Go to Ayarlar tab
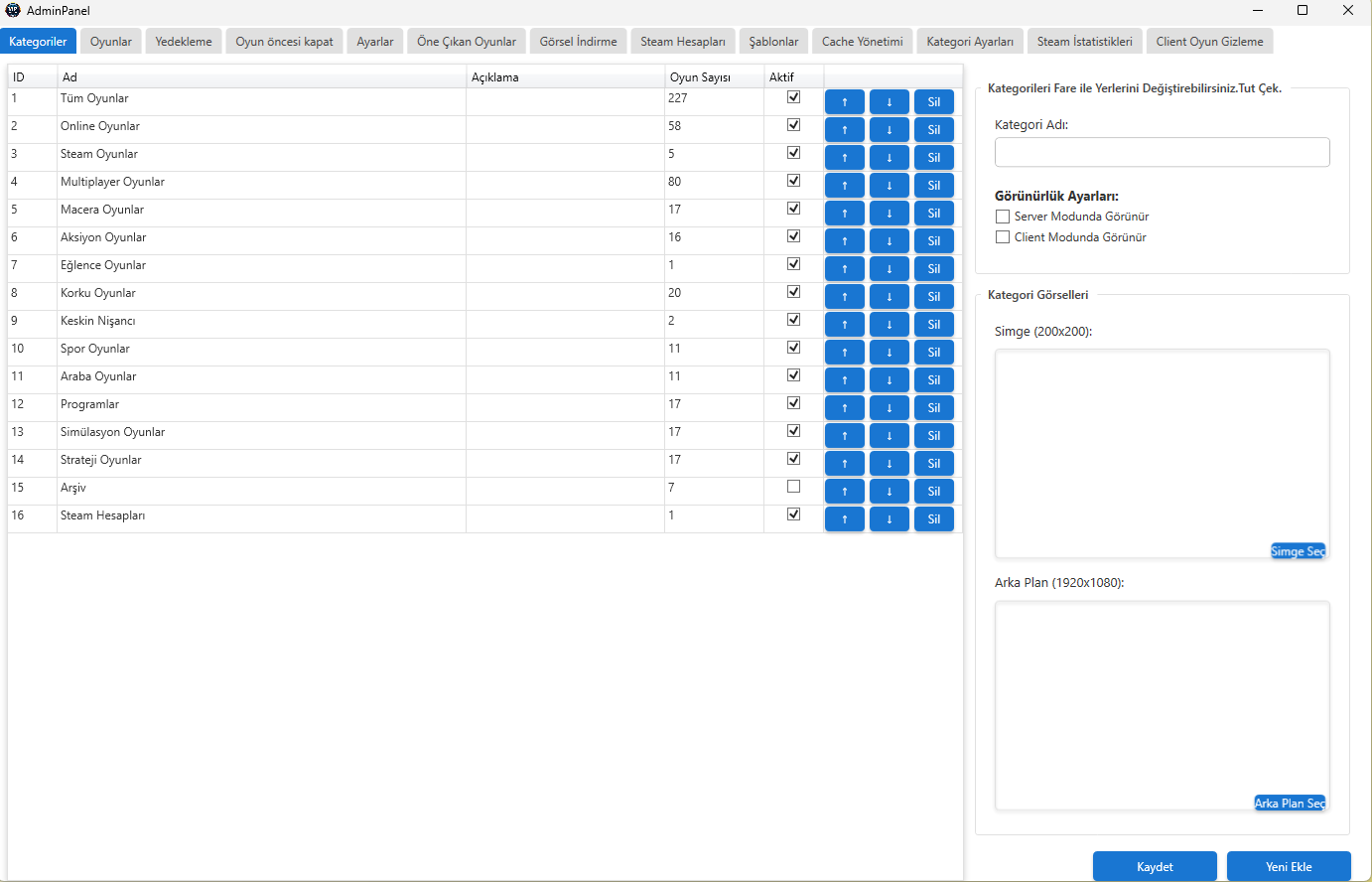Image resolution: width=1372 pixels, height=882 pixels. point(375,42)
